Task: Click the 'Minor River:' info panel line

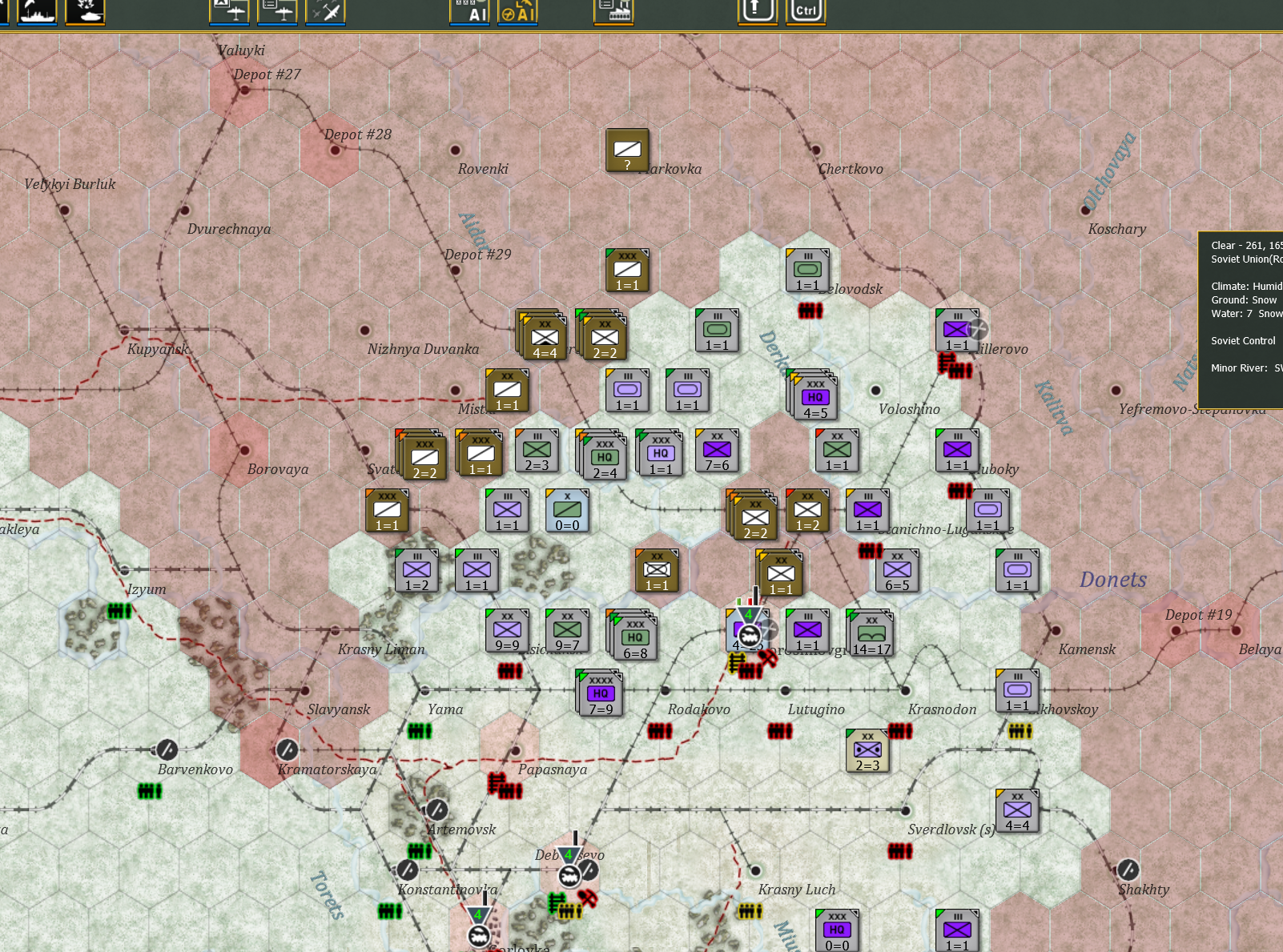Action: click(1247, 368)
